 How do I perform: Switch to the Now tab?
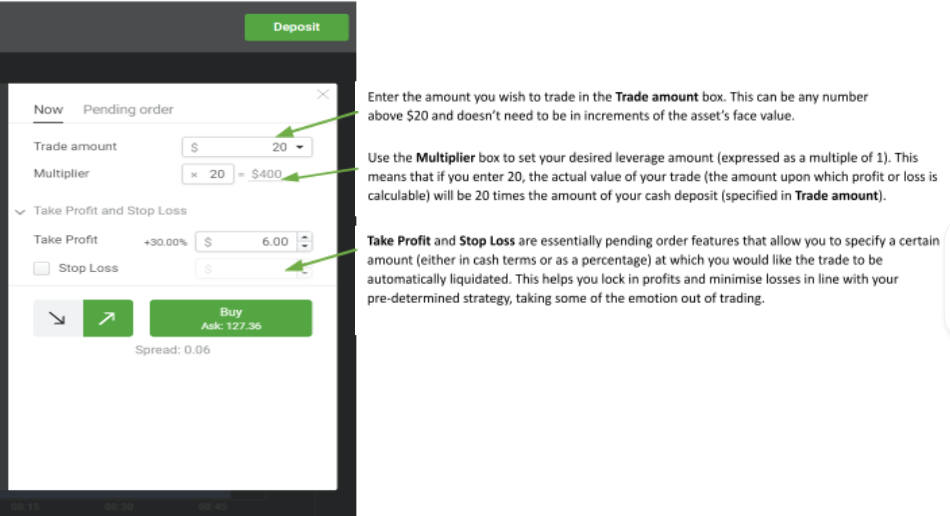coord(48,109)
